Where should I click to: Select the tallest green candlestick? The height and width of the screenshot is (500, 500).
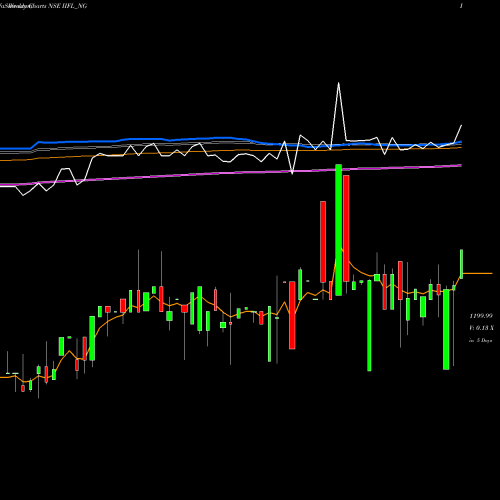(339, 230)
